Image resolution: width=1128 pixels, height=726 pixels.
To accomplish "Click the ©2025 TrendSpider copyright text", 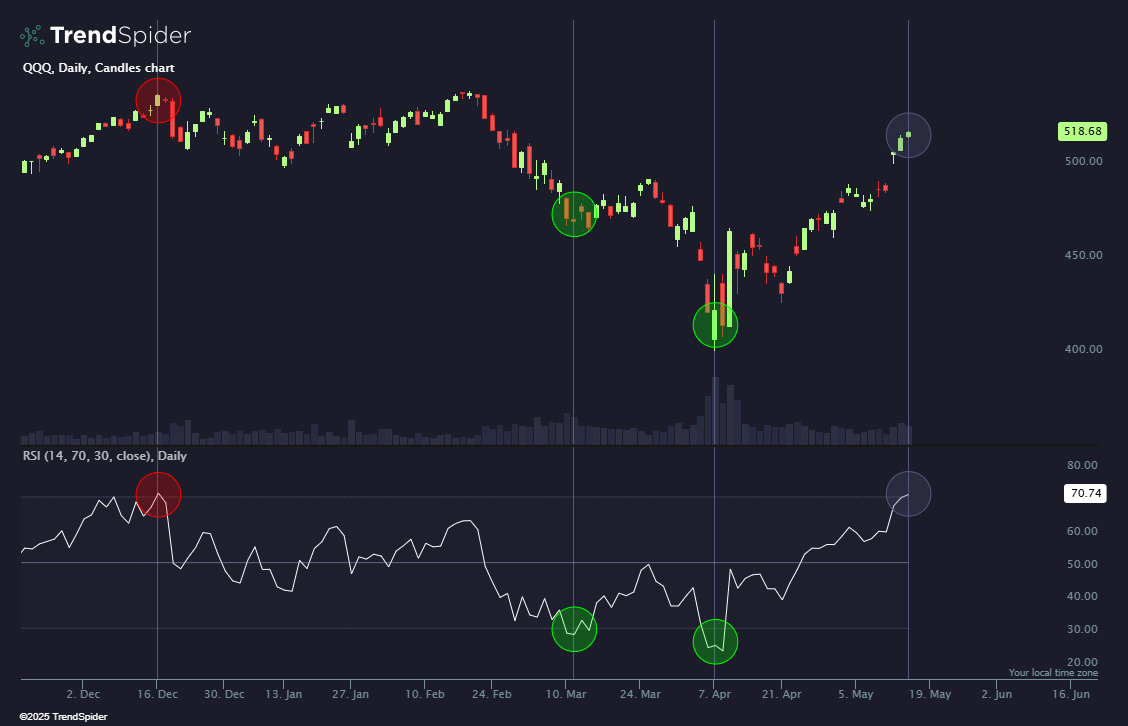I will 63,717.
